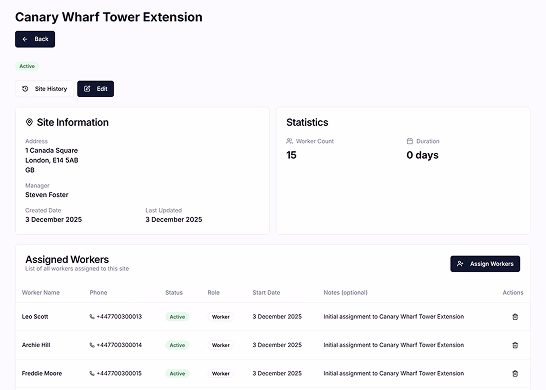Click phone number +447700300013
Image resolution: width=546 pixels, height=390 pixels.
pos(119,317)
